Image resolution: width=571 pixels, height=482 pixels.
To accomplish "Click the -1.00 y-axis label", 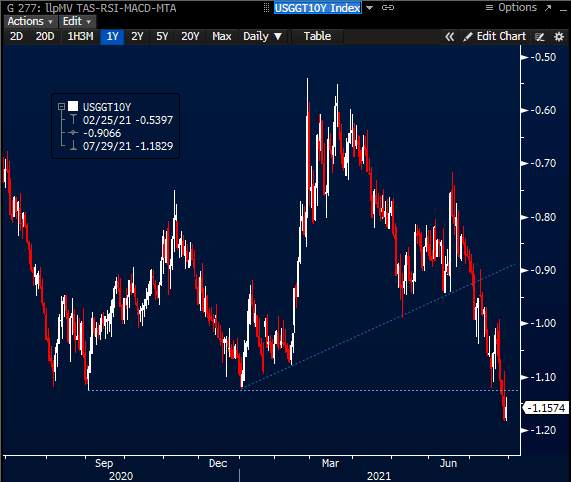I will coord(544,323).
